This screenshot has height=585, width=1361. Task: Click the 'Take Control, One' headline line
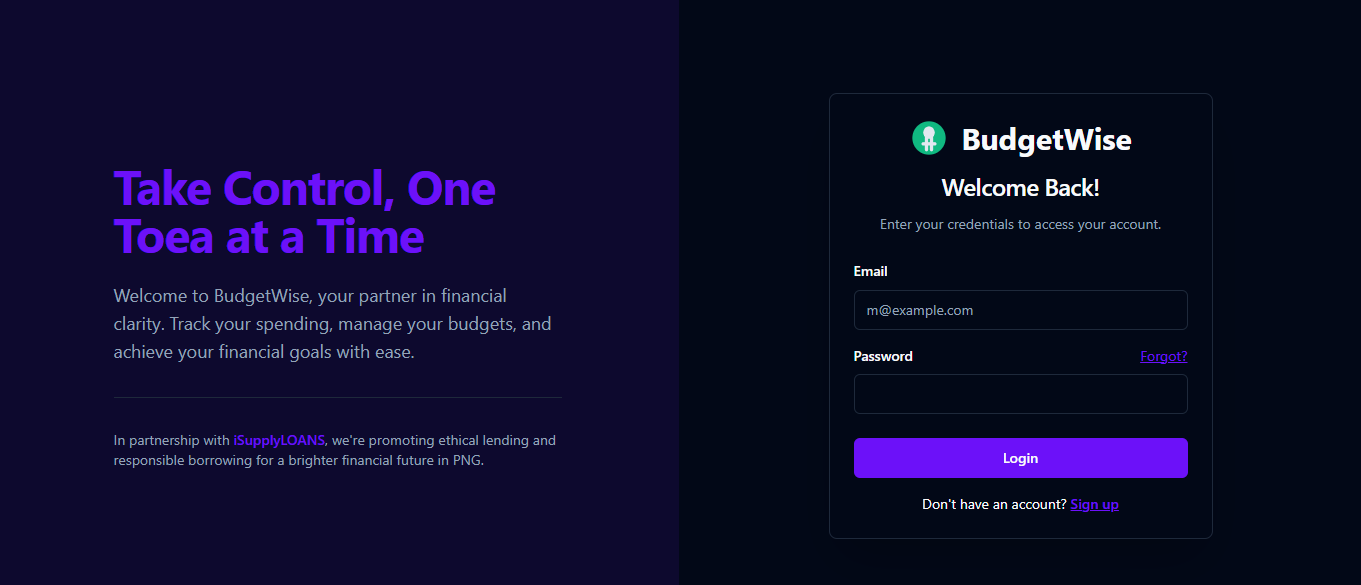coord(304,188)
